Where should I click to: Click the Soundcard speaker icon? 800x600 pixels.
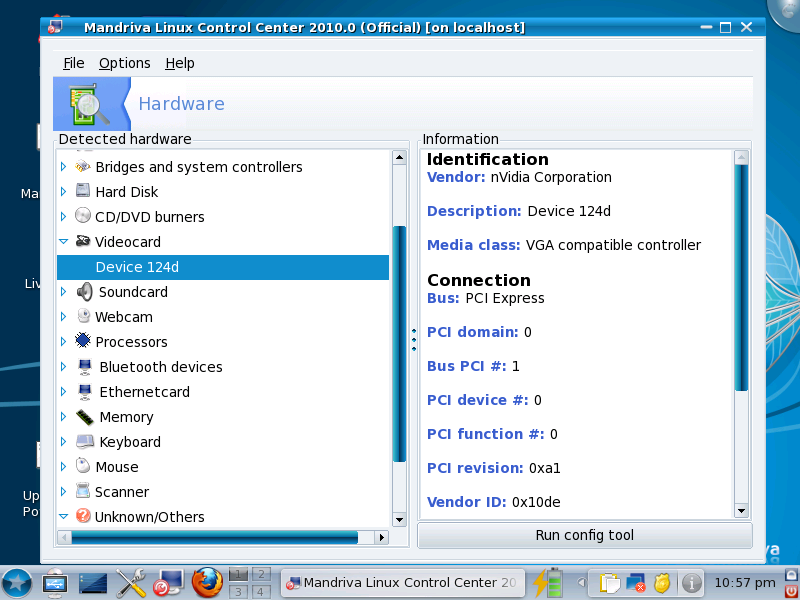pos(85,291)
